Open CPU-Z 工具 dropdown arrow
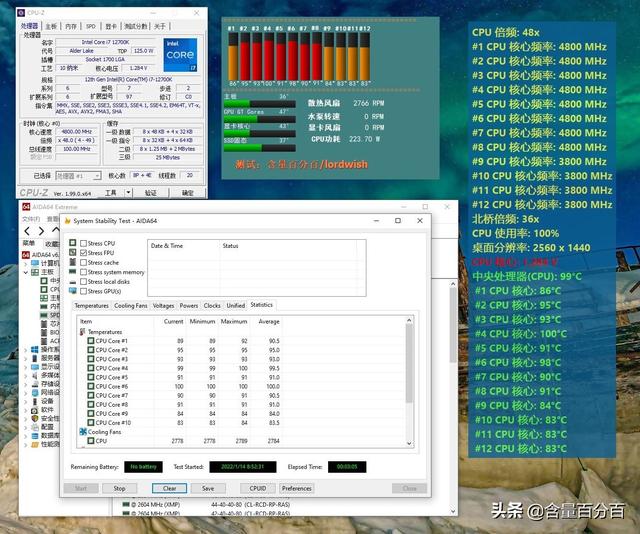Image resolution: width=640 pixels, height=534 pixels. pyautogui.click(x=128, y=192)
